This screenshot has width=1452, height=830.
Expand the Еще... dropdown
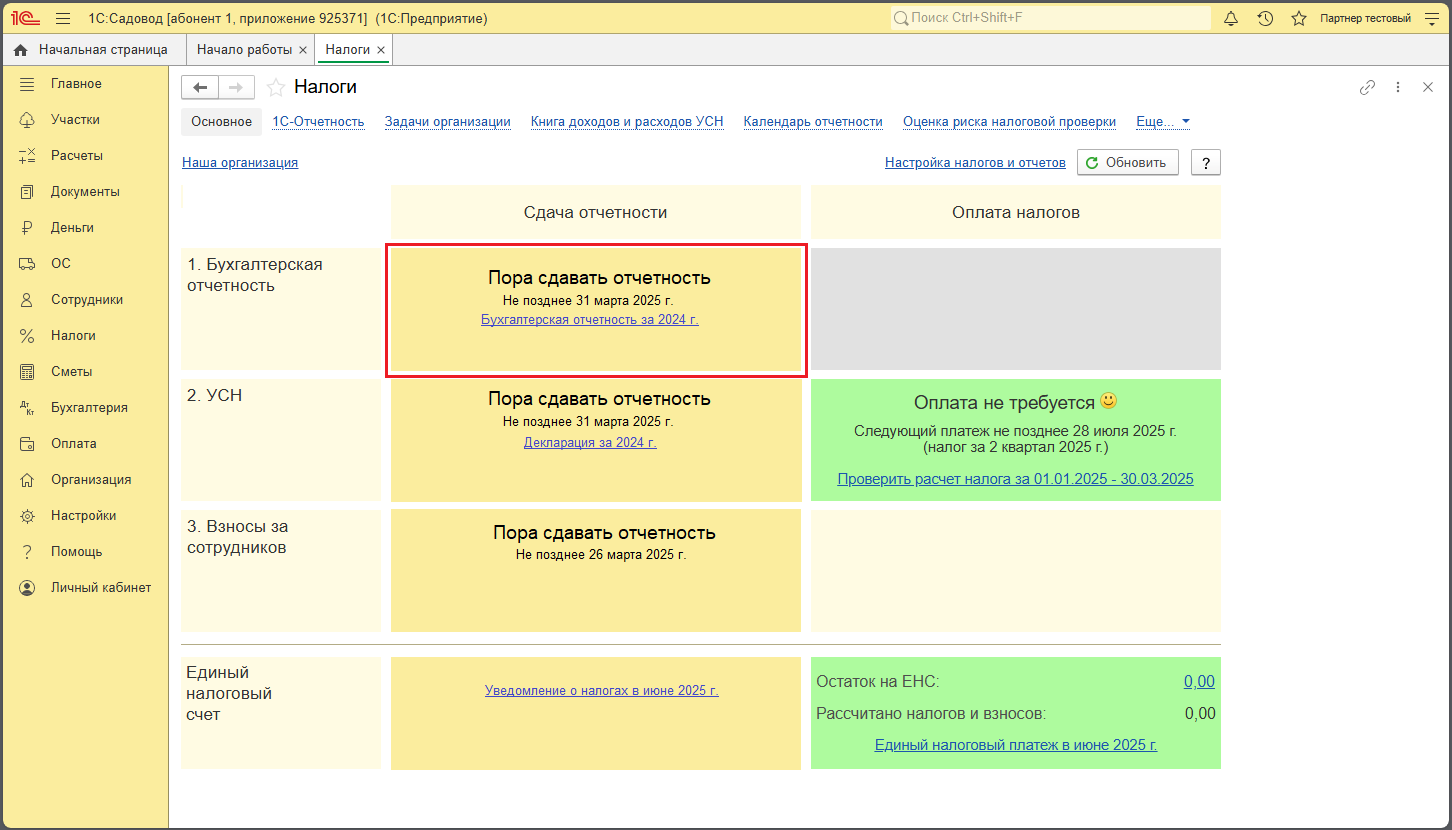tap(1163, 122)
